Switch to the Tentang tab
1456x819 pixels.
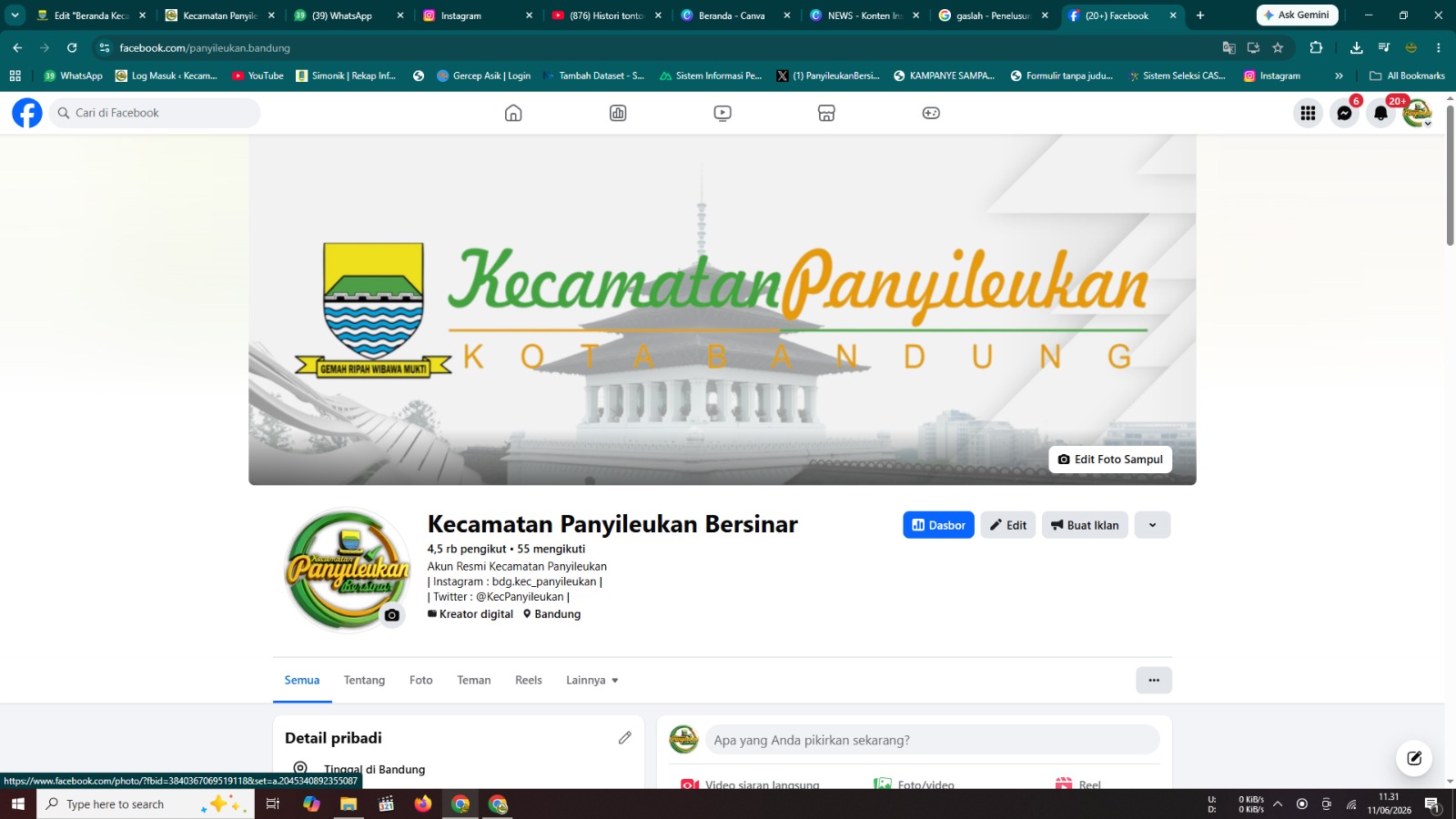tap(364, 680)
